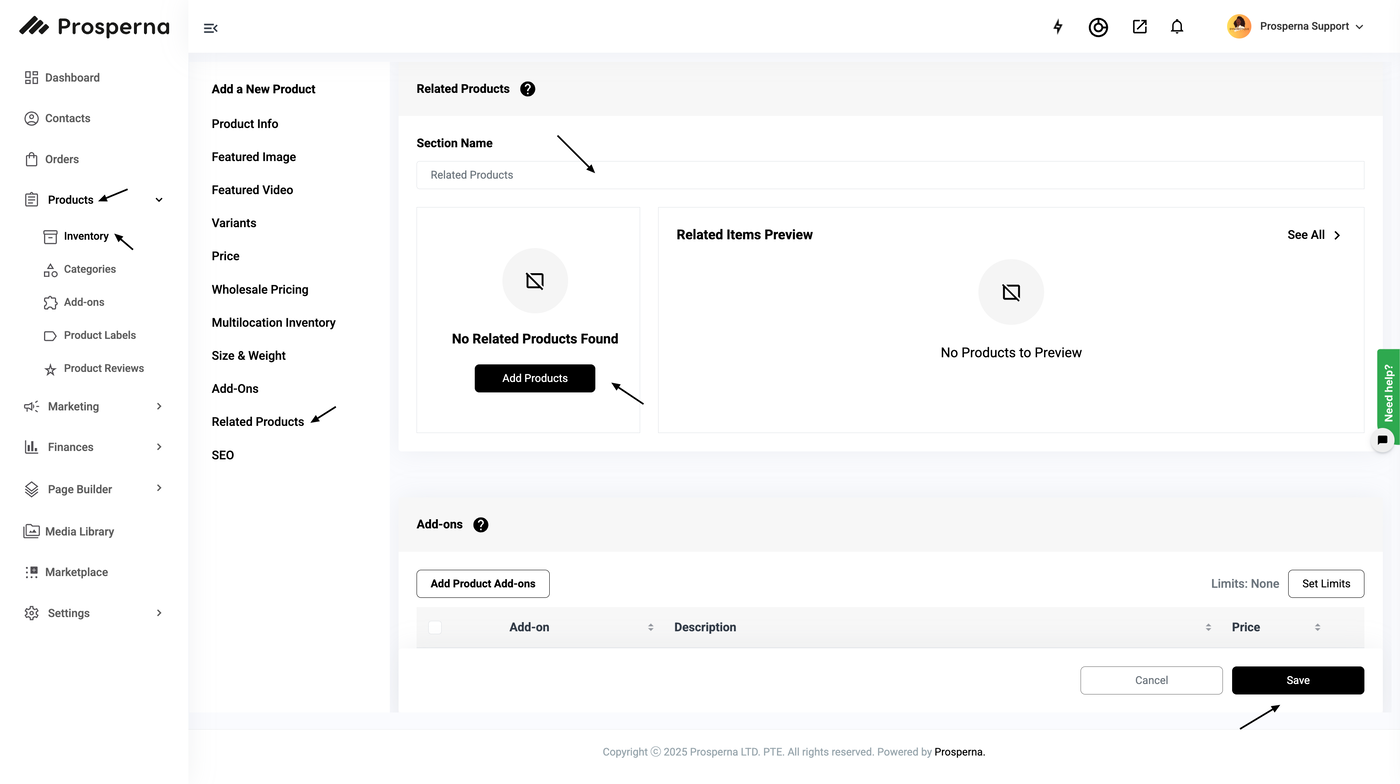1400x784 pixels.
Task: Go to the SEO section
Action: point(223,455)
